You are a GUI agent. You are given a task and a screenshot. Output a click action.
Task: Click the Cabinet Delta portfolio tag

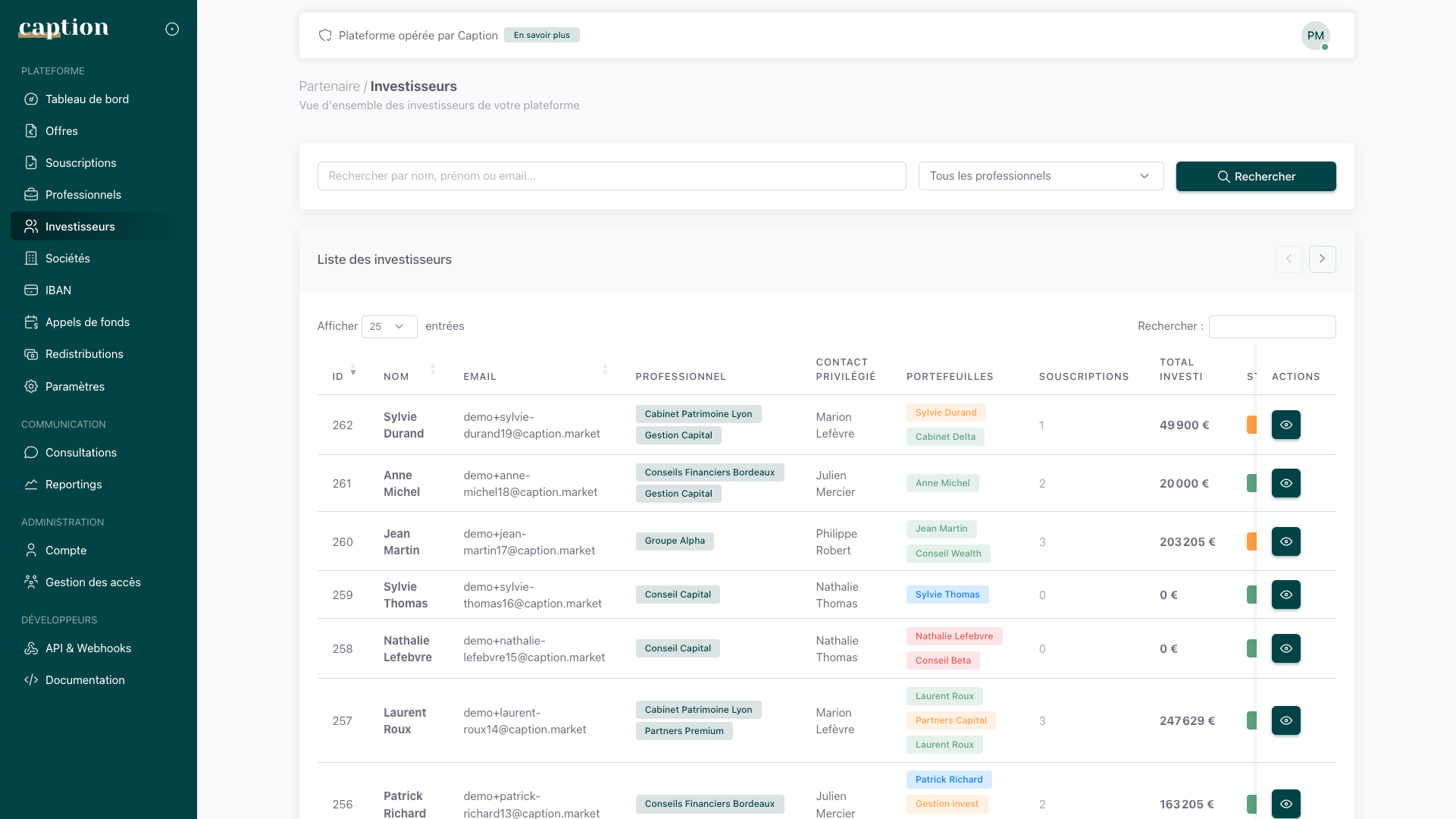pyautogui.click(x=944, y=437)
